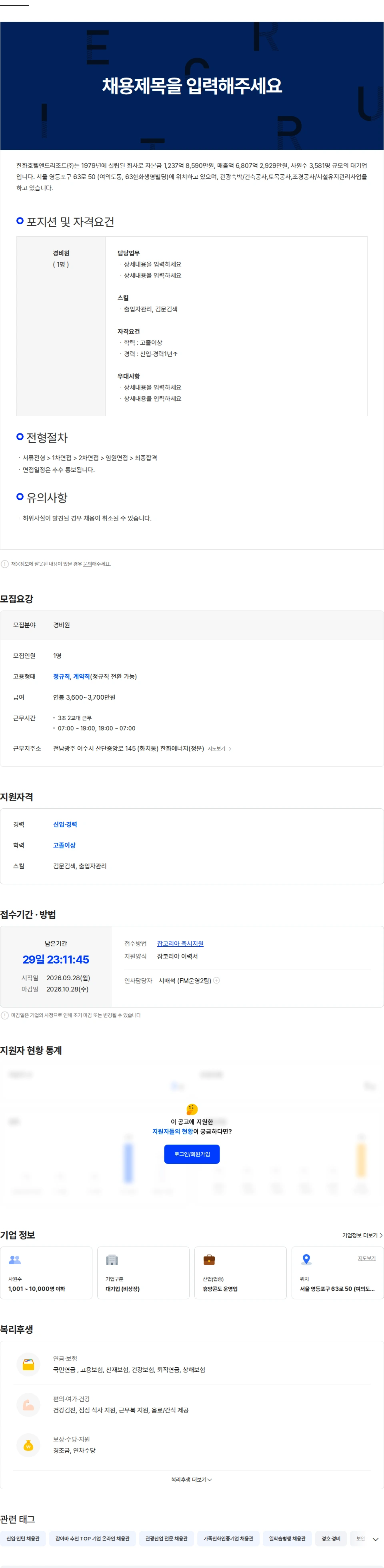Click the 보상·수당·지원 money bag icon

(x=28, y=1445)
